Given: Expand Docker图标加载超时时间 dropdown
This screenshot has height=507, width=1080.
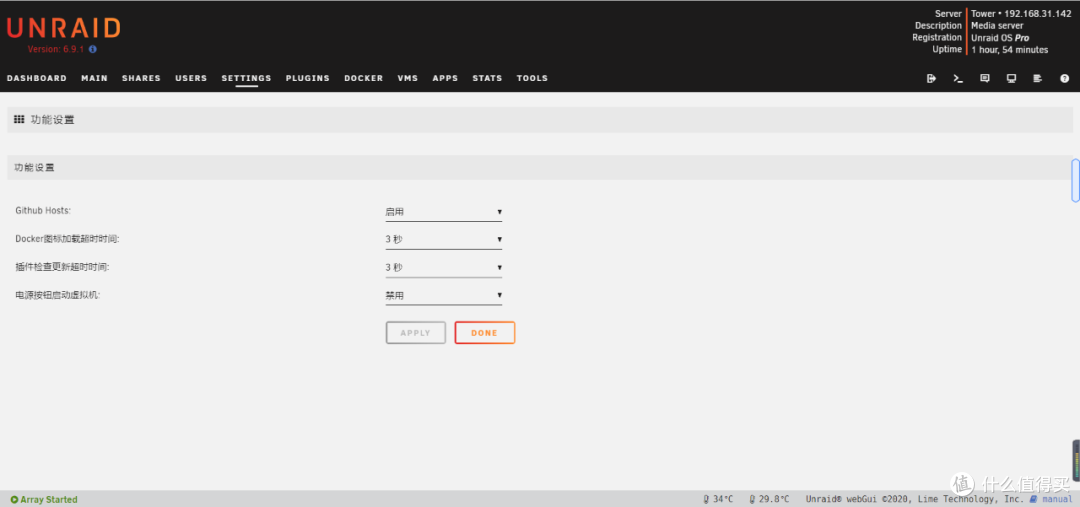Looking at the screenshot, I should click(443, 240).
